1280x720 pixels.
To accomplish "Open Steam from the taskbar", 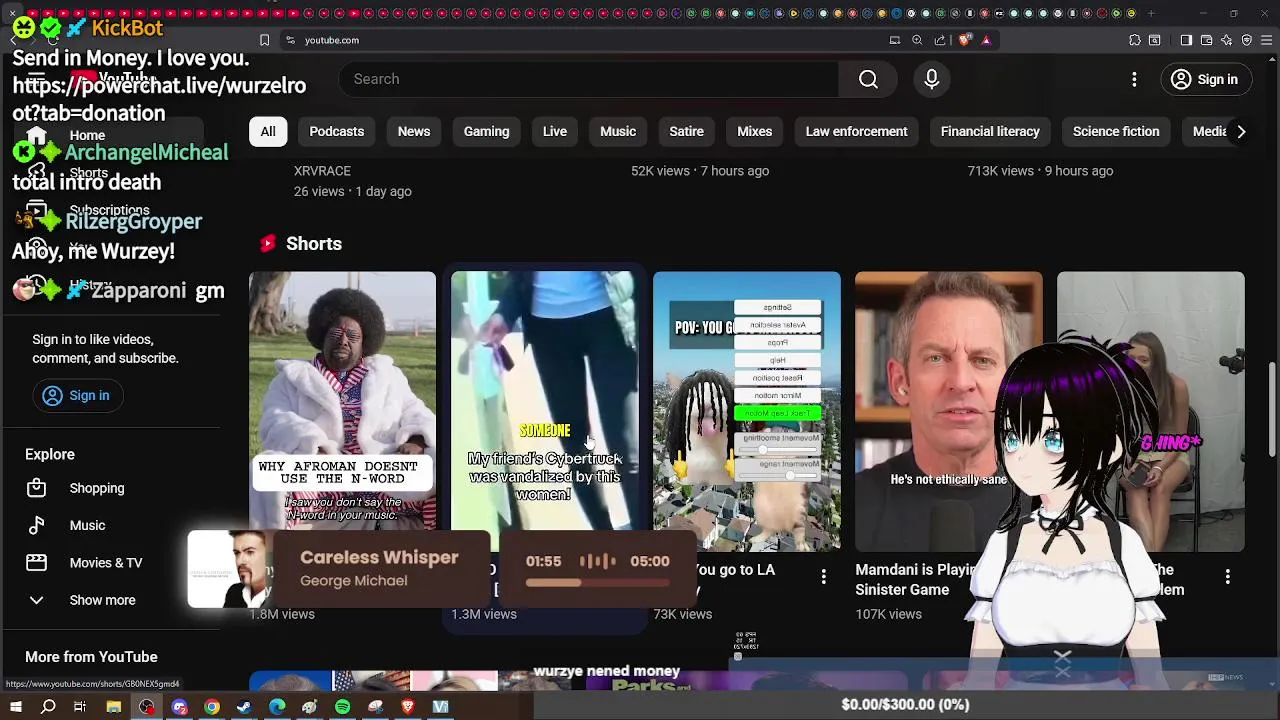I will [x=244, y=707].
